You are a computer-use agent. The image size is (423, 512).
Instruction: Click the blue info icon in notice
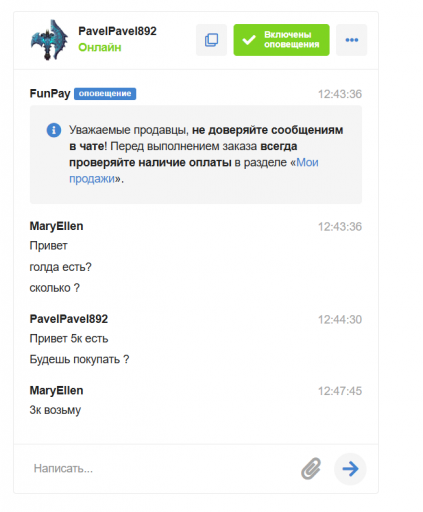pyautogui.click(x=54, y=130)
